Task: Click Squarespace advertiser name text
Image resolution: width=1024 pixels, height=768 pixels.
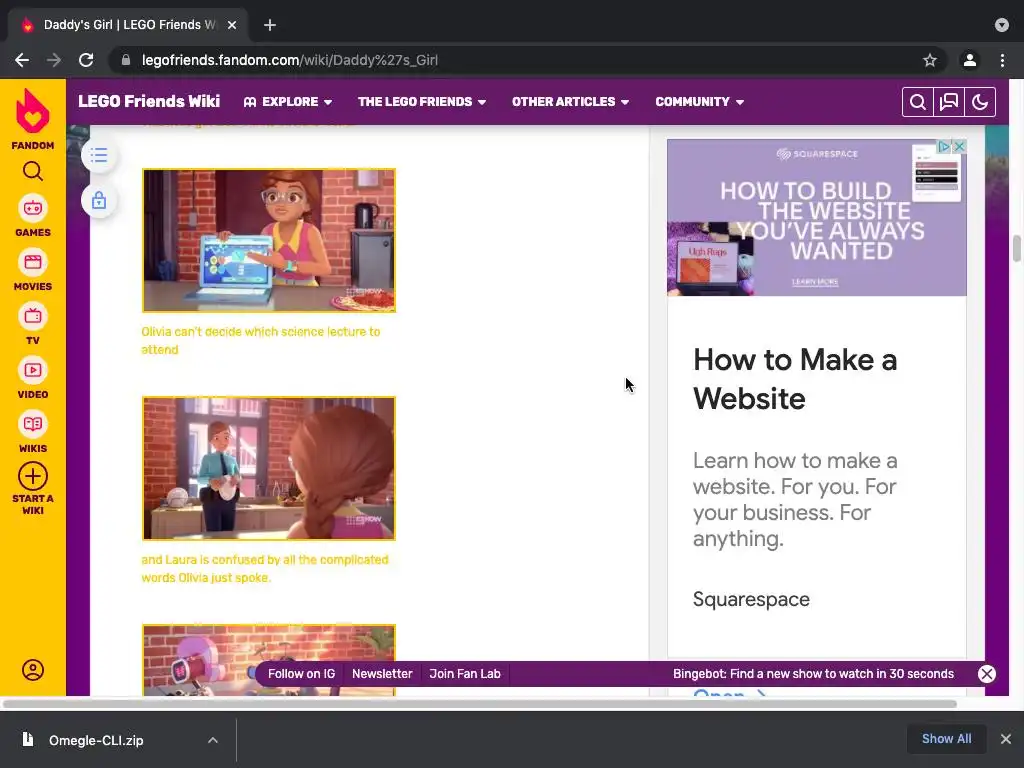Action: coord(751,599)
